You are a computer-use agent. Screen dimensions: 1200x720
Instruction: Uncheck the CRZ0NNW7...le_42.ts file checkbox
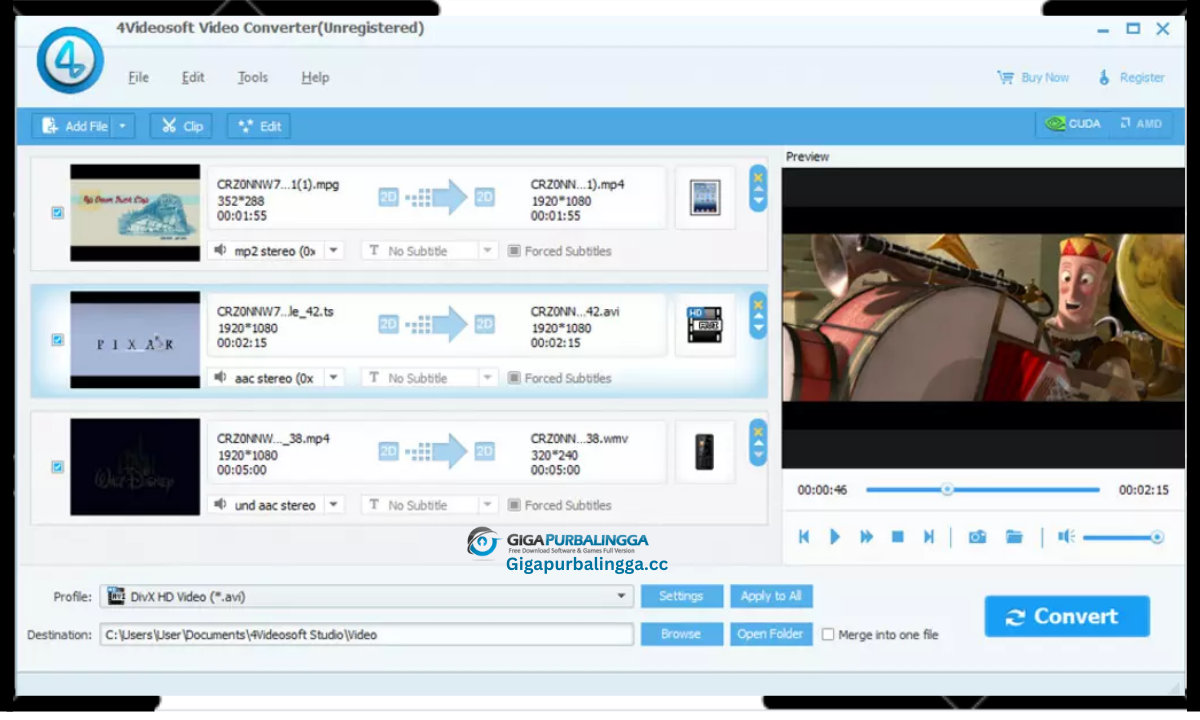pyautogui.click(x=57, y=339)
